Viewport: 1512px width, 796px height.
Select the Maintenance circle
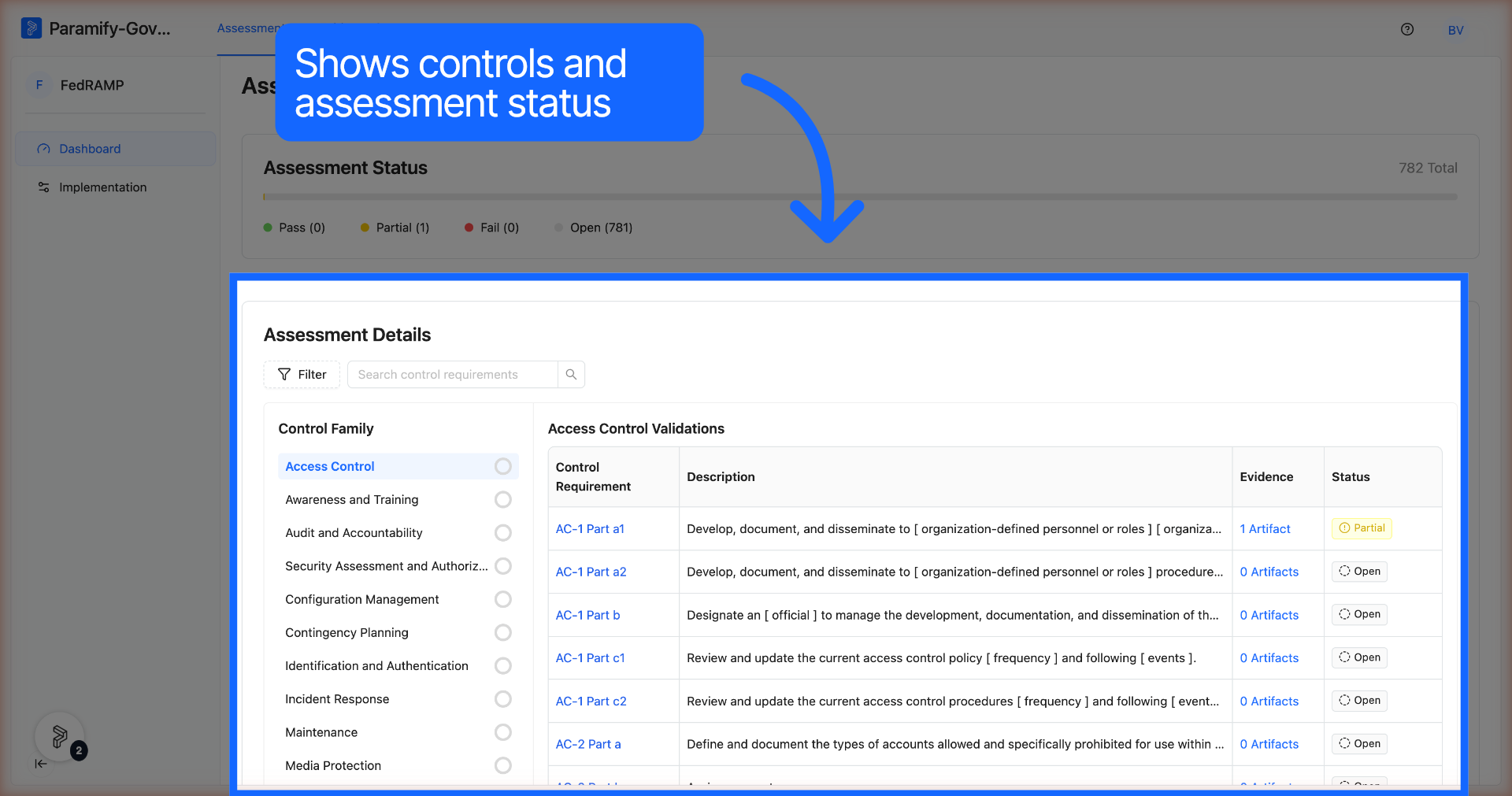point(503,732)
